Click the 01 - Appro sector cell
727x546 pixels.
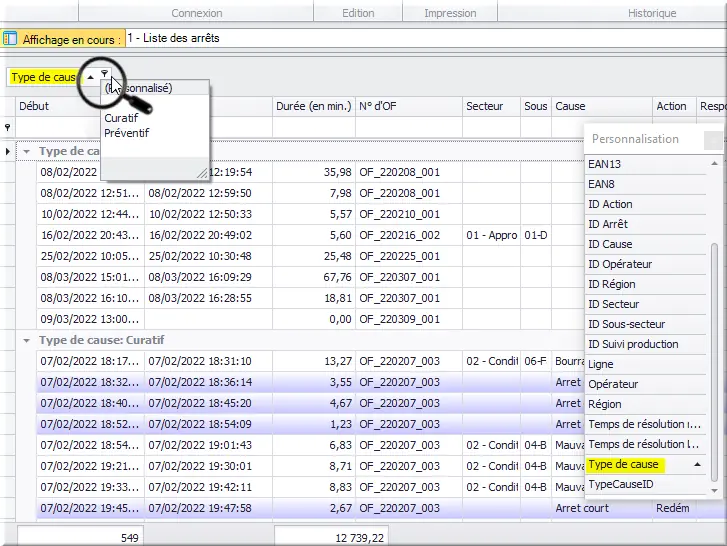491,235
